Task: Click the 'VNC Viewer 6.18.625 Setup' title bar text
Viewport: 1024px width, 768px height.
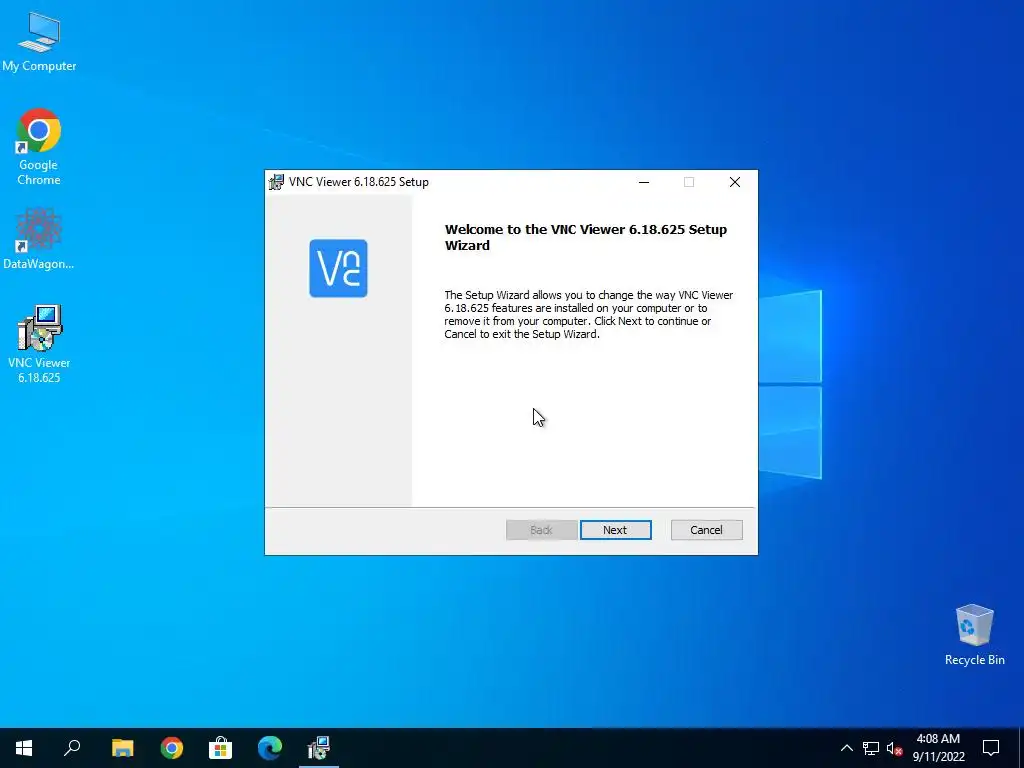Action: click(359, 182)
